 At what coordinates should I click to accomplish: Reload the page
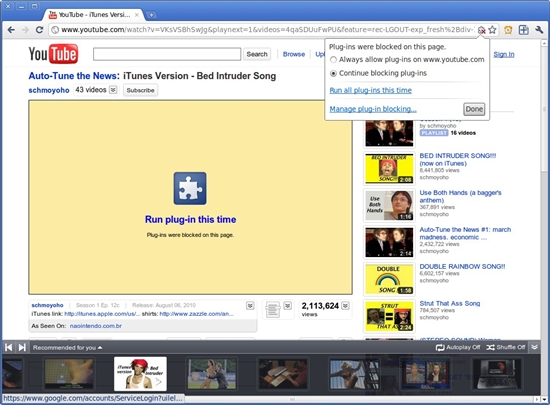tap(39, 30)
